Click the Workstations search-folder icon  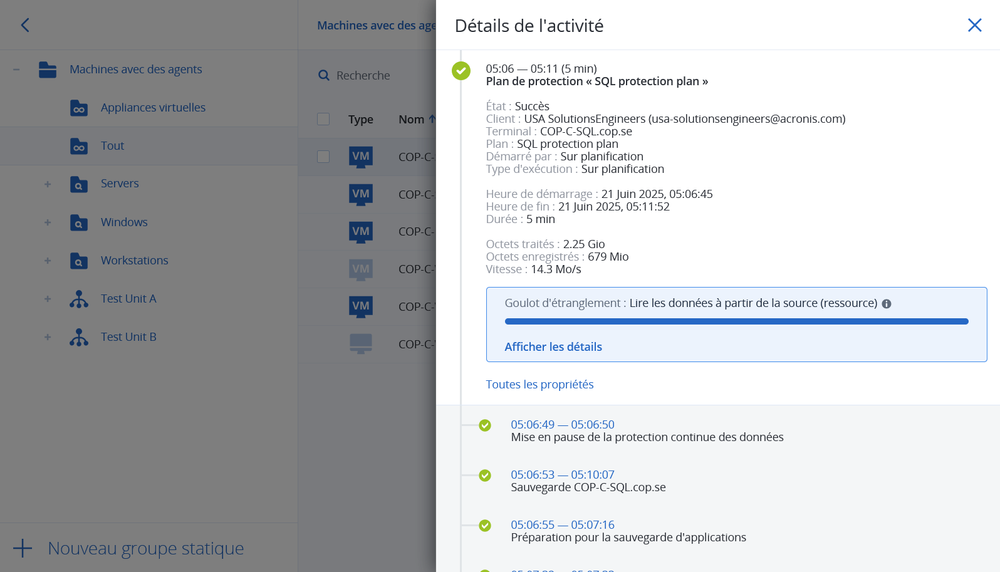coord(79,261)
